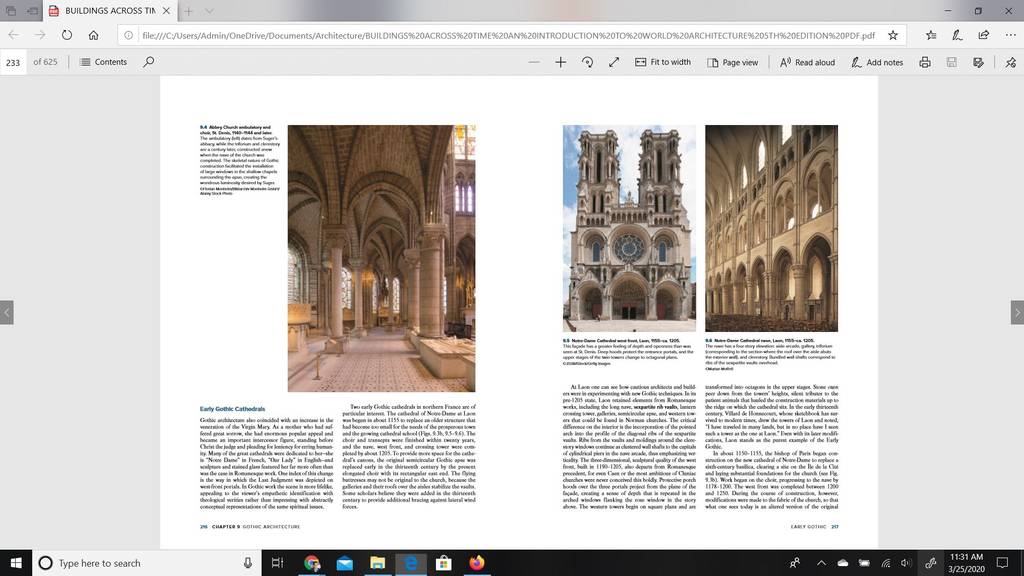This screenshot has width=1024, height=576.
Task: Open Task View
Action: 278,563
